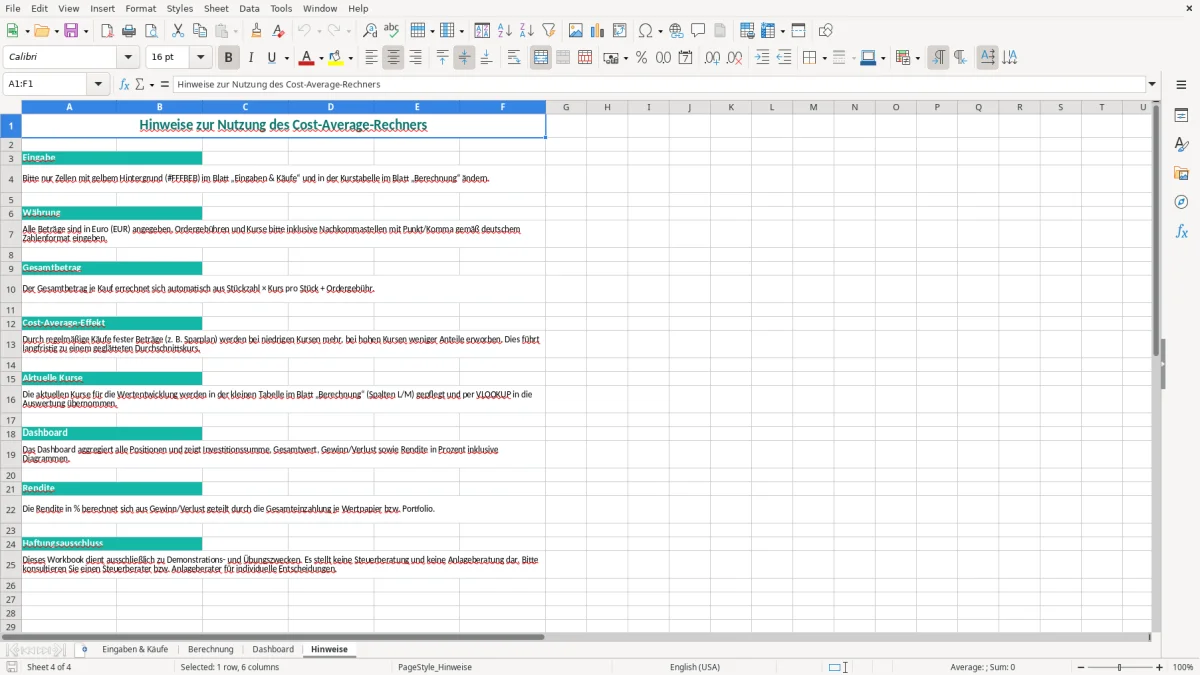Click the Print icon
The height and width of the screenshot is (675, 1200).
tap(129, 31)
